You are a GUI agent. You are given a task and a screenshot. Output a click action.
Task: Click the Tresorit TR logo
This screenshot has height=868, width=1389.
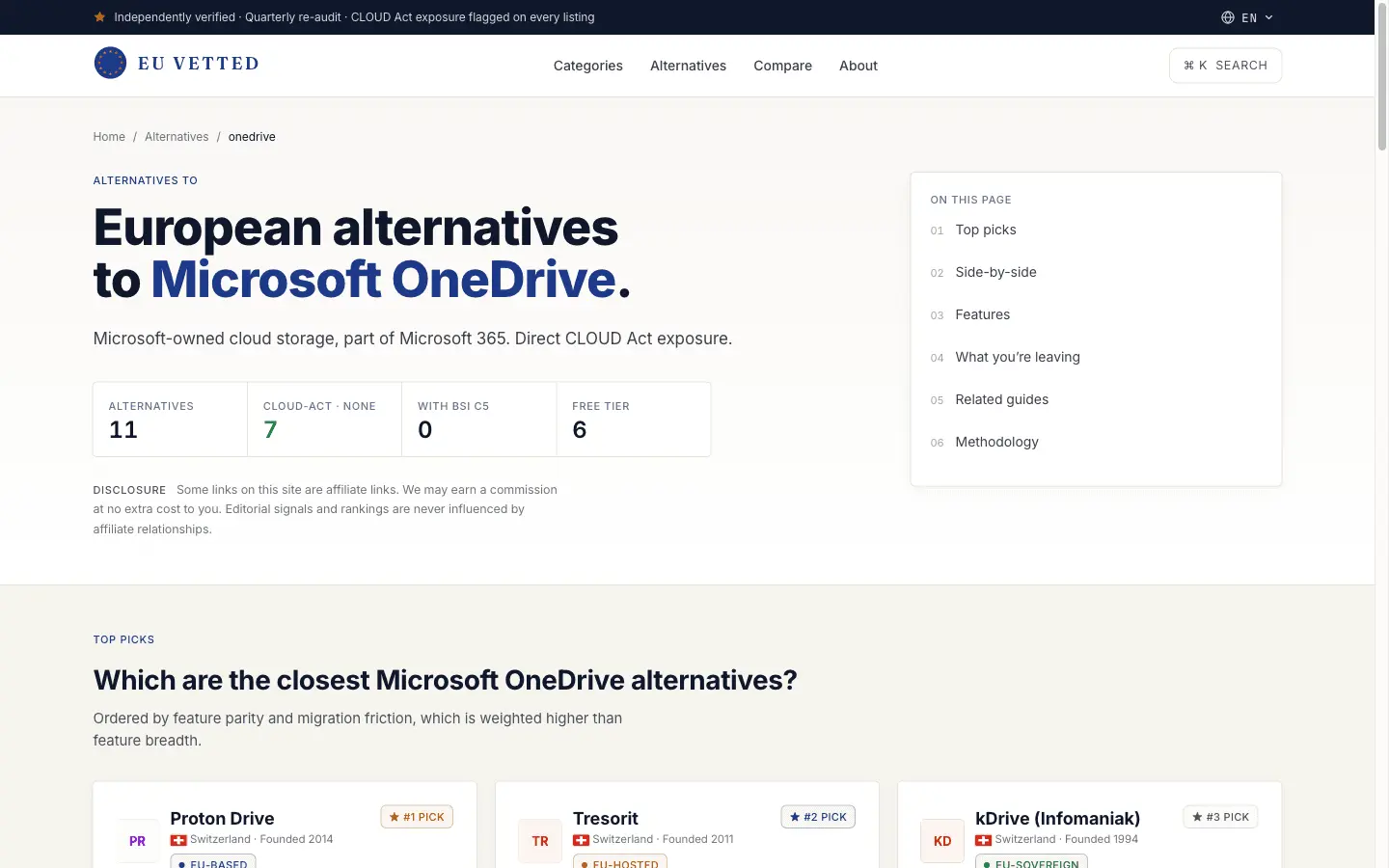point(540,841)
